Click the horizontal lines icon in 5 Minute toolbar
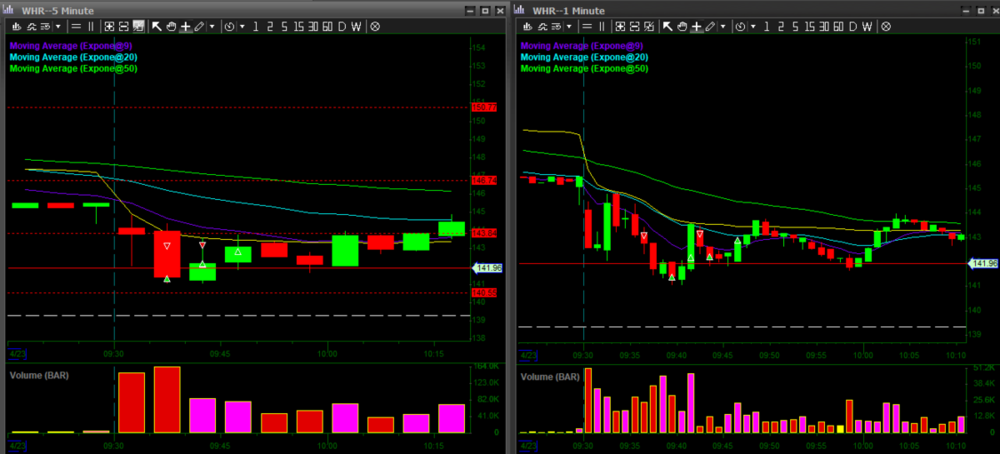Viewport: 1000px width, 454px height. (78, 26)
